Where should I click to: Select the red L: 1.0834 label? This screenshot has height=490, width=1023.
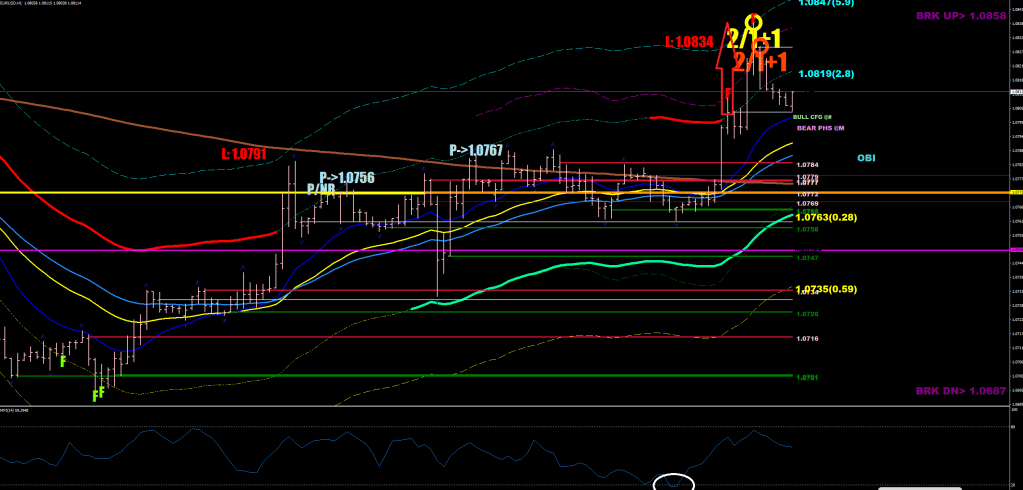(690, 42)
